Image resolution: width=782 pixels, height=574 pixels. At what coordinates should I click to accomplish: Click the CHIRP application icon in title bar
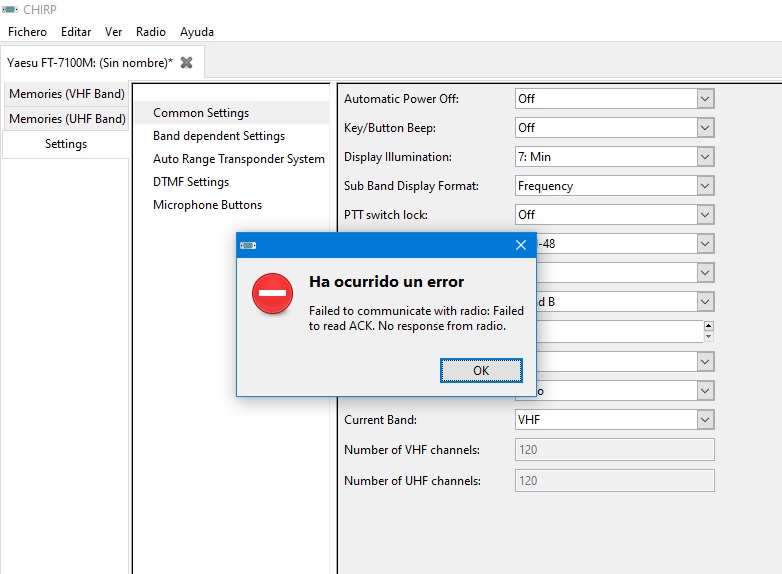9,9
